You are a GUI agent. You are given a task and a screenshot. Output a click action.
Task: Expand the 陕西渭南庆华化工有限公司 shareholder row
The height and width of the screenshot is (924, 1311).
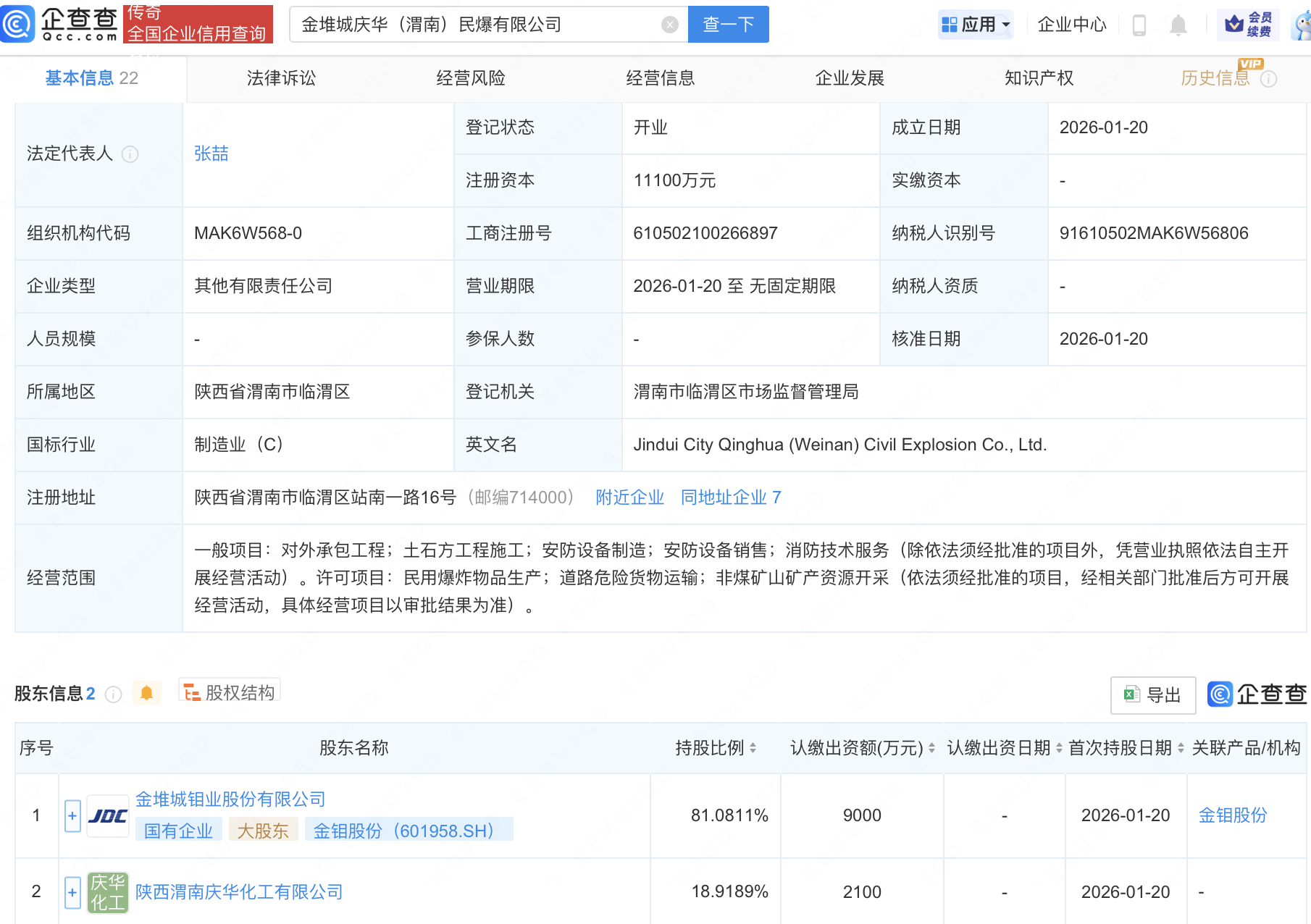(x=72, y=892)
